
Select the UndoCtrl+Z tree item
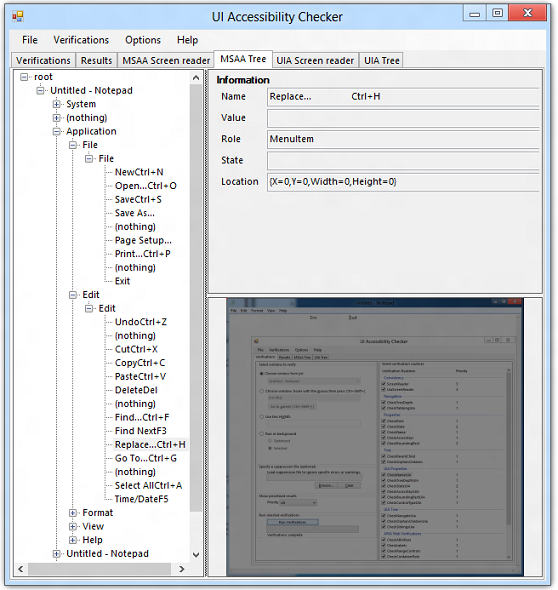pyautogui.click(x=141, y=322)
